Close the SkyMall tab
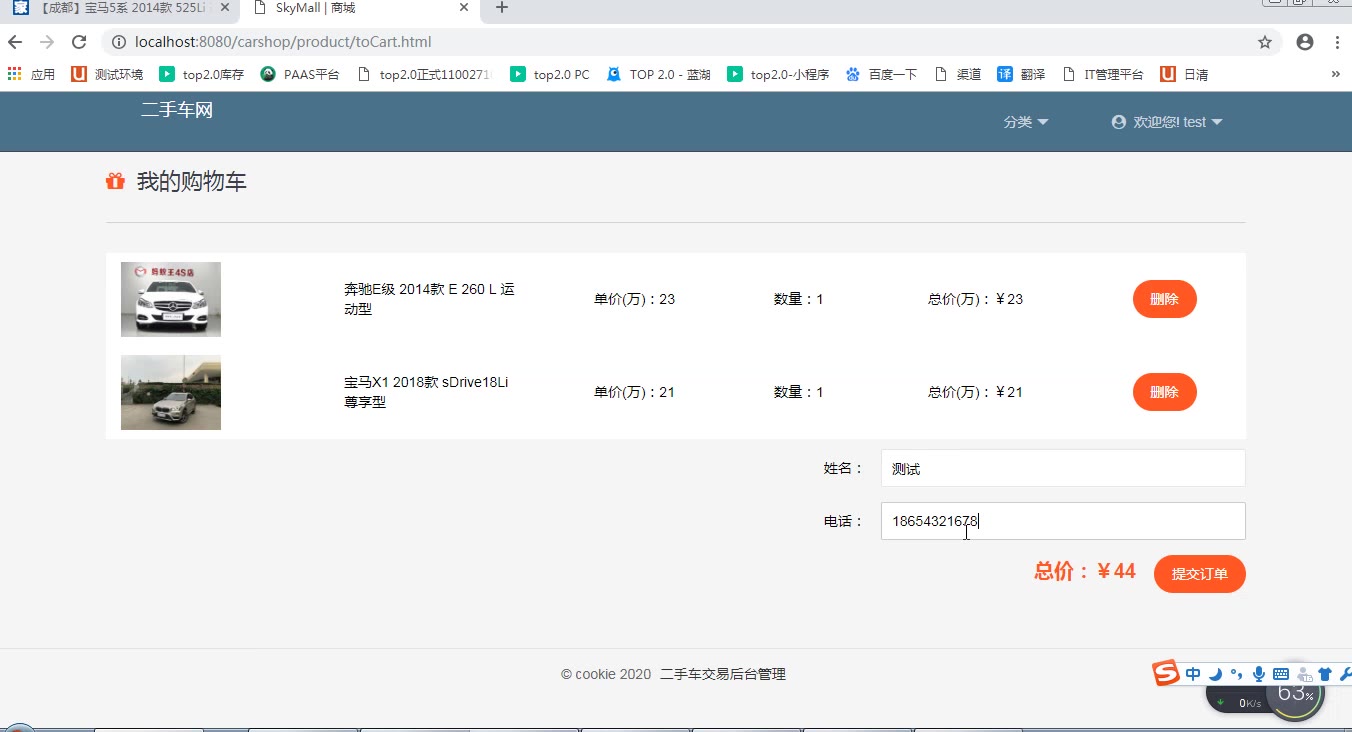 click(464, 7)
